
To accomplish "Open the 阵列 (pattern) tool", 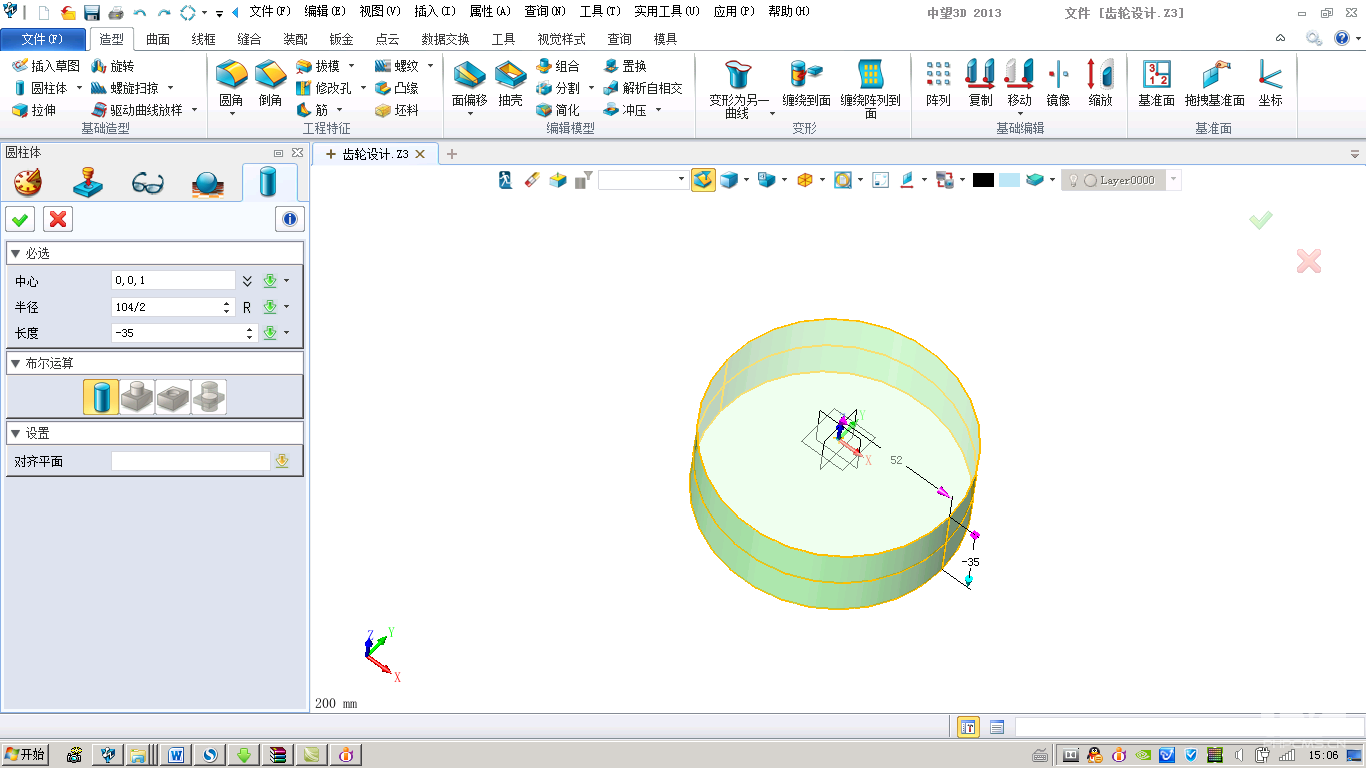I will 938,76.
